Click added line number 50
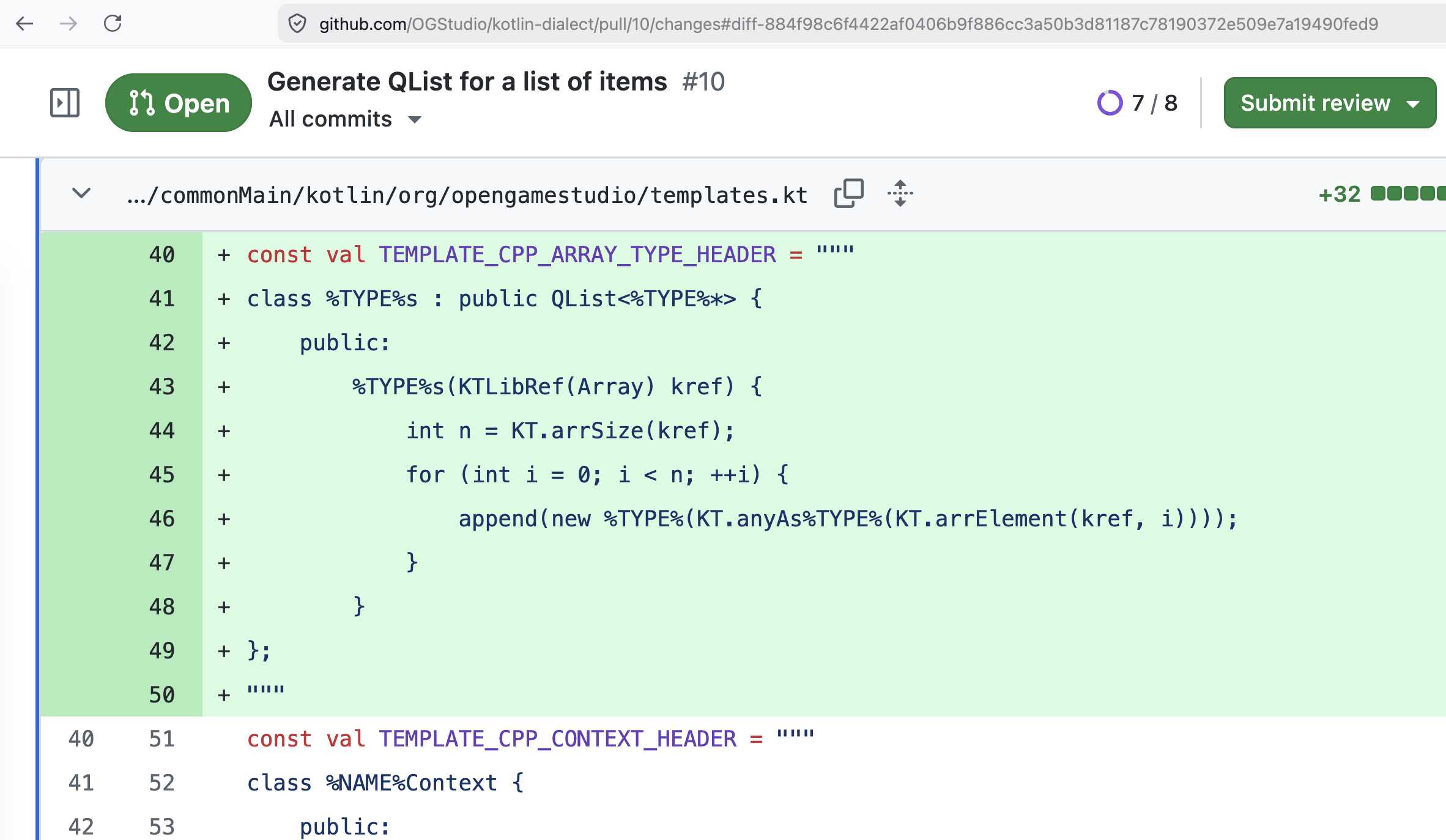1446x840 pixels. tap(161, 694)
